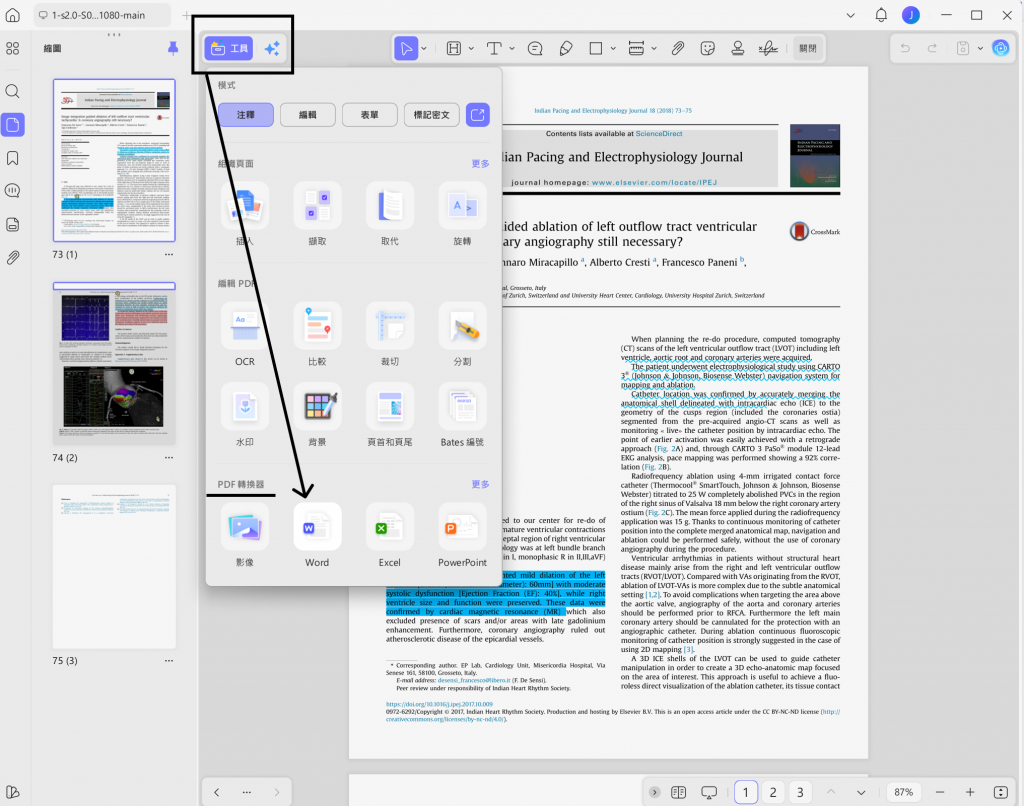Expand the highlight tool dropdown arrow

point(472,48)
